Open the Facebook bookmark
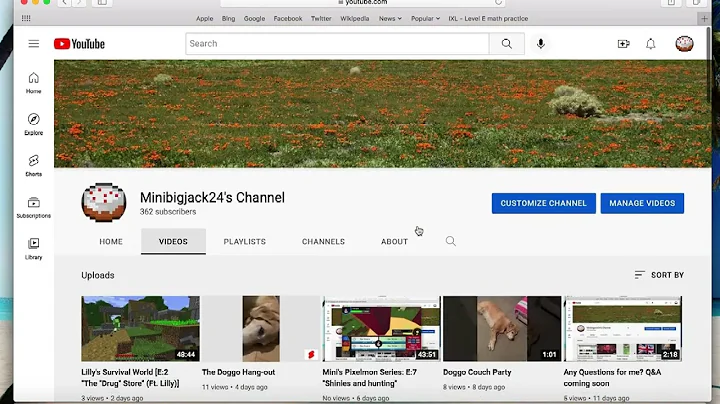This screenshot has width=720, height=404. [288, 18]
